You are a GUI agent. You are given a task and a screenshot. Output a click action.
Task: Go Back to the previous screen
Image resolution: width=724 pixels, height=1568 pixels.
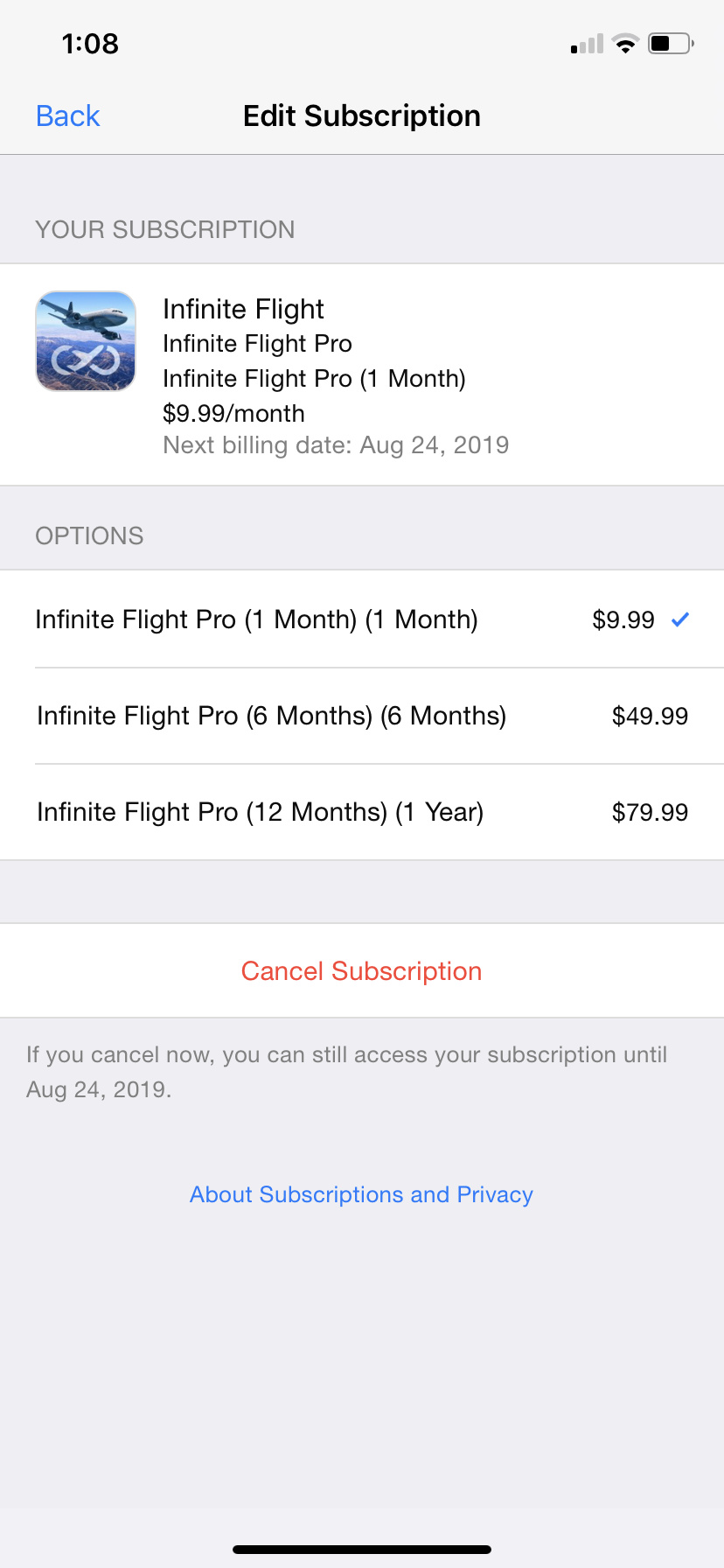pos(68,115)
